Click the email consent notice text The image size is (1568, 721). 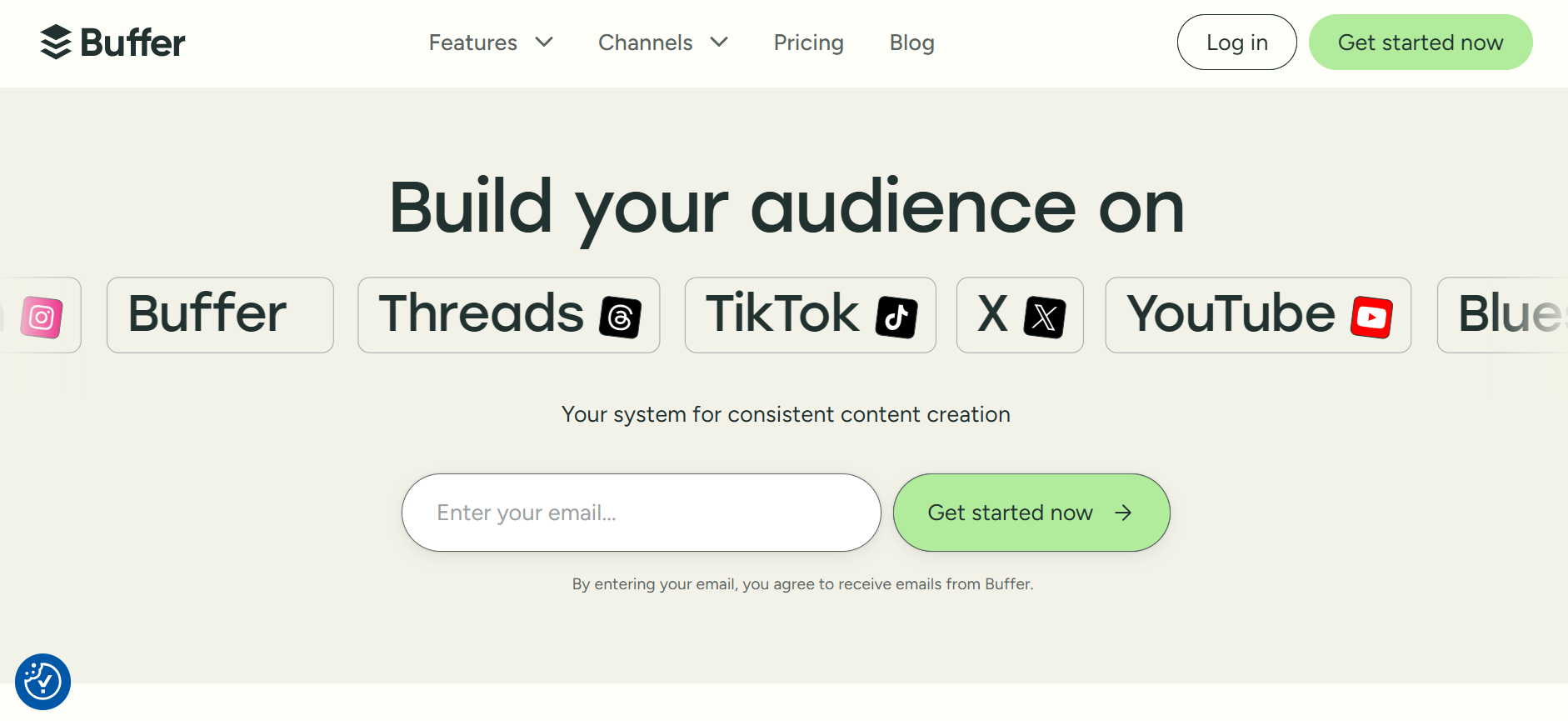(802, 584)
